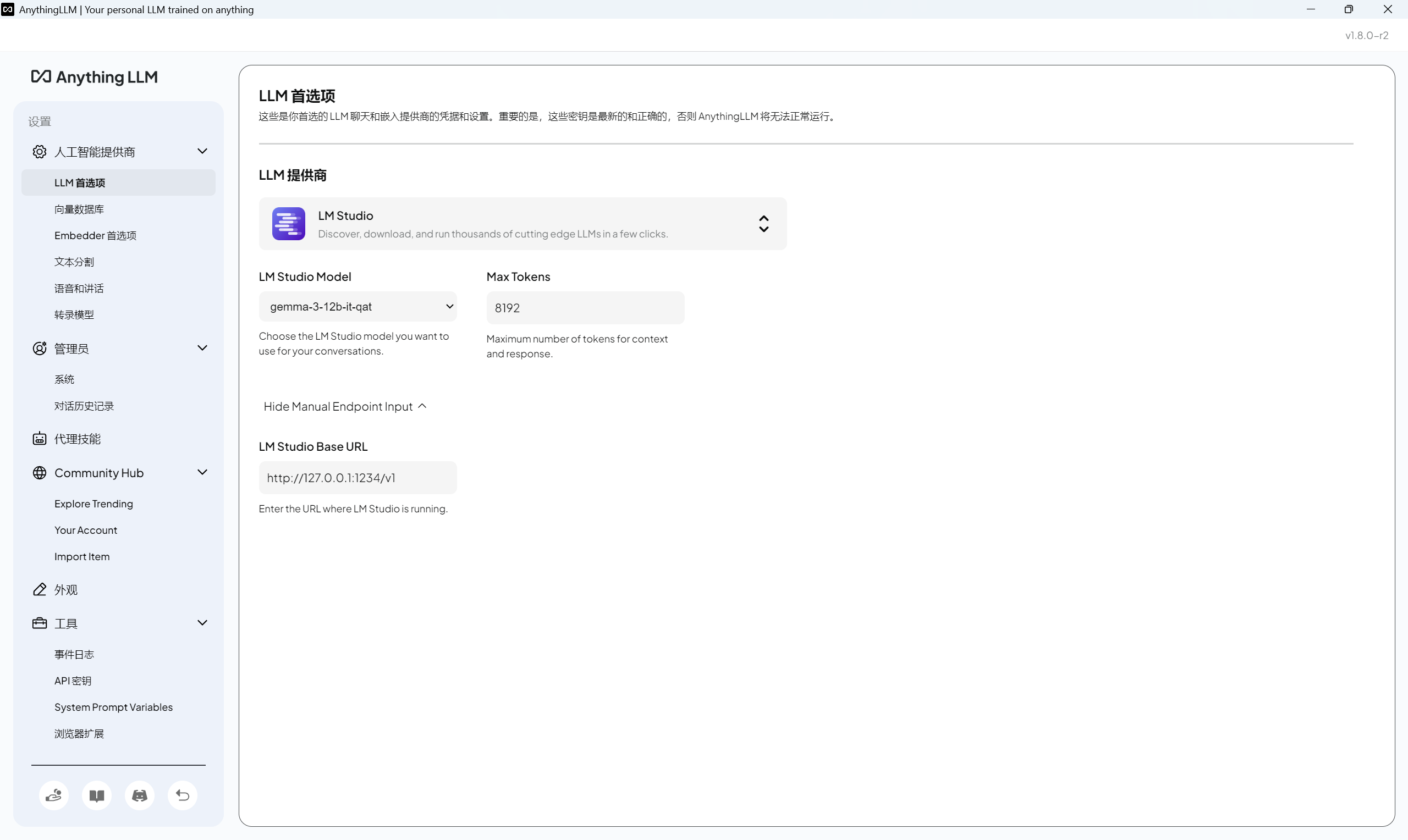Click the Discord community icon
This screenshot has width=1408, height=840.
[140, 795]
